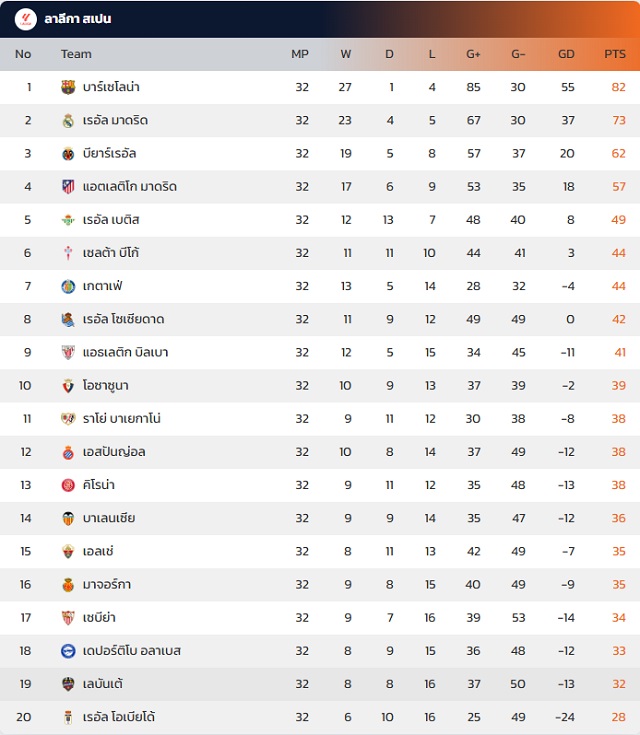Click the Atletico Madrid club crest
The image size is (640, 735).
point(68,187)
